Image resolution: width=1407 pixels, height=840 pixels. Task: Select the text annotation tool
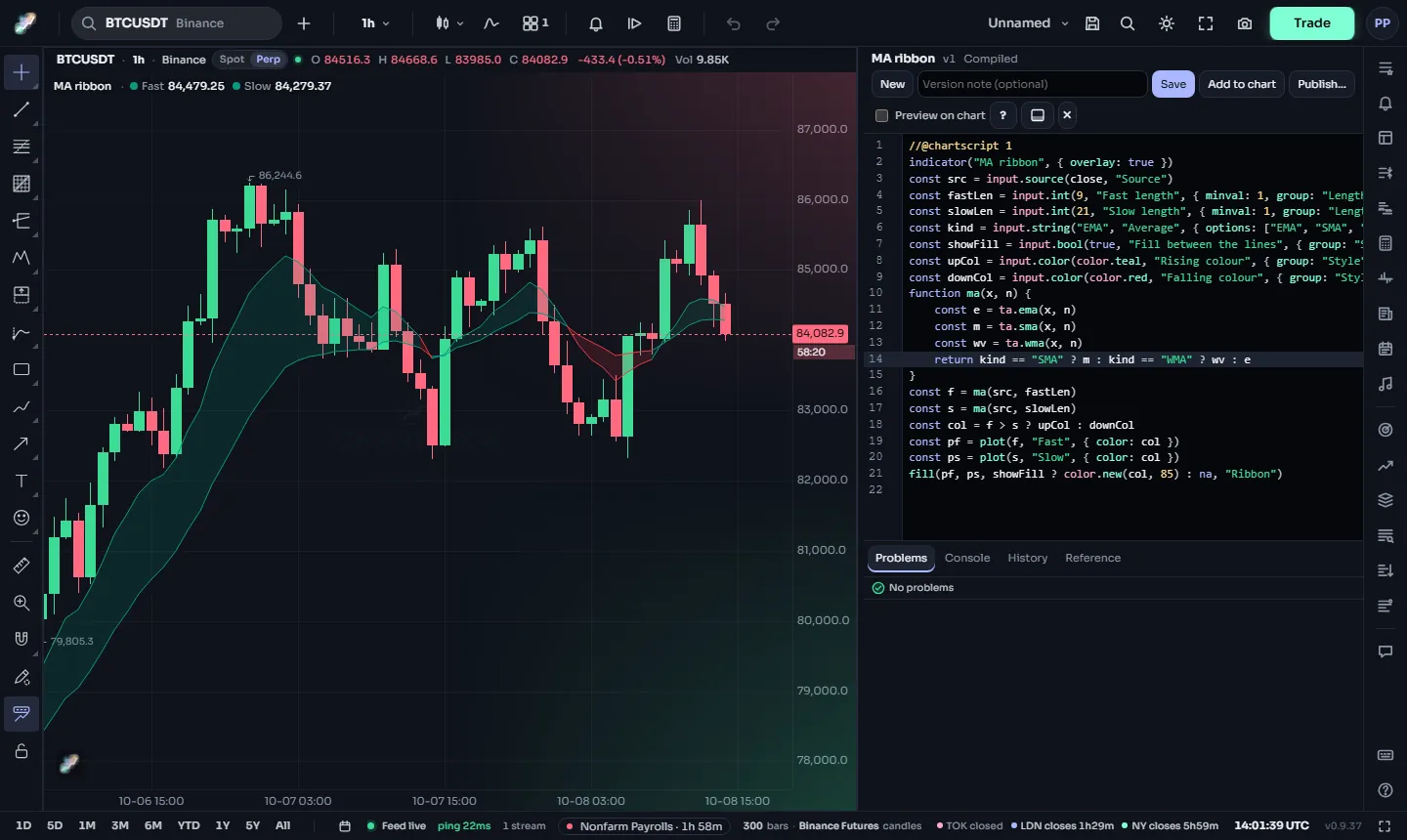tap(21, 481)
